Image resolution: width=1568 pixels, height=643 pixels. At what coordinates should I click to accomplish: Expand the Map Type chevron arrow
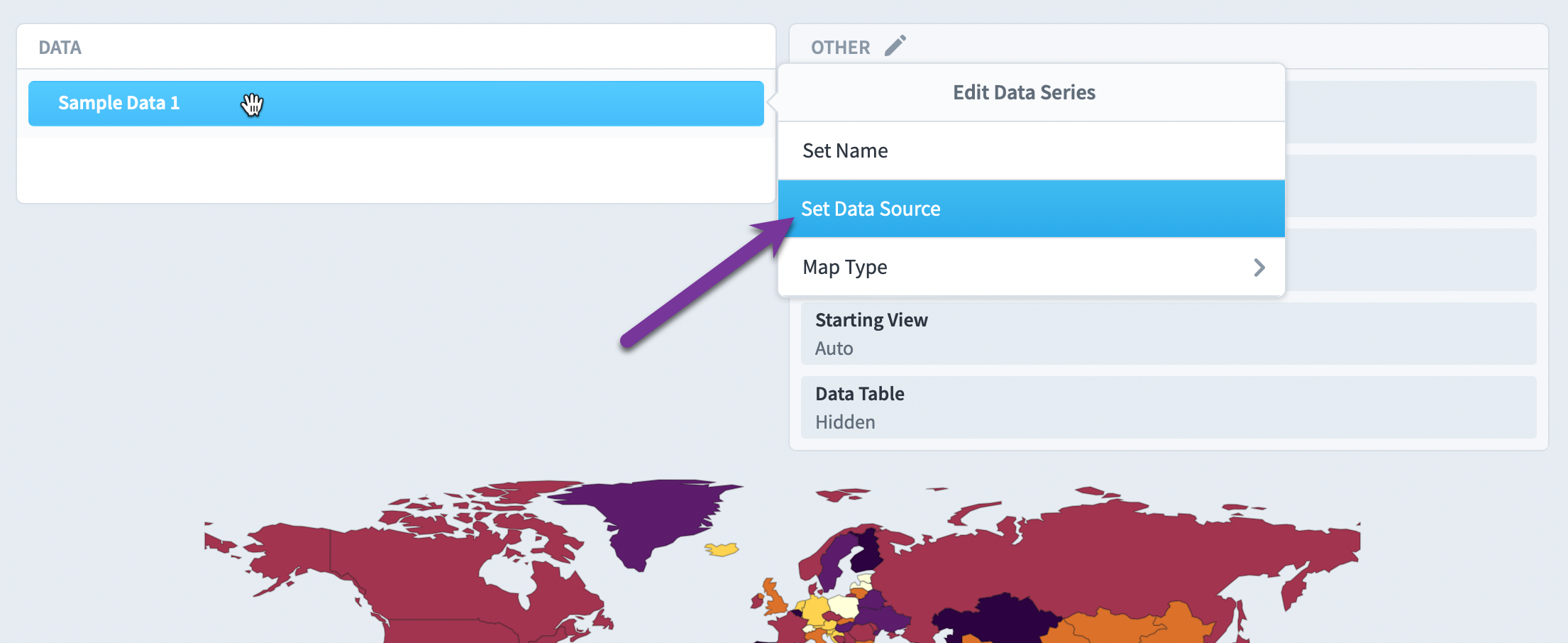[1259, 268]
